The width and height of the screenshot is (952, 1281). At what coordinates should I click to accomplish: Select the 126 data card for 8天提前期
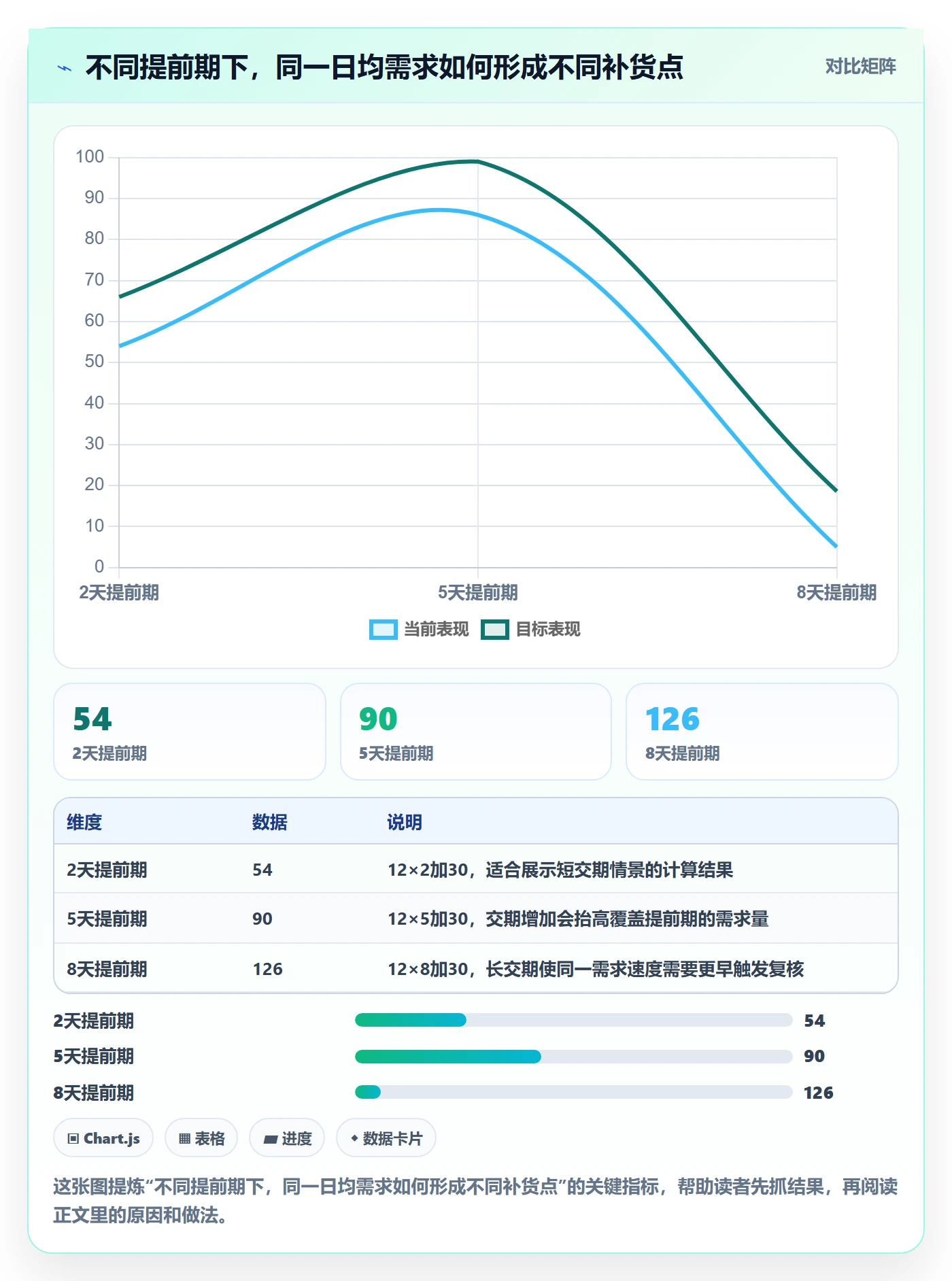[762, 732]
